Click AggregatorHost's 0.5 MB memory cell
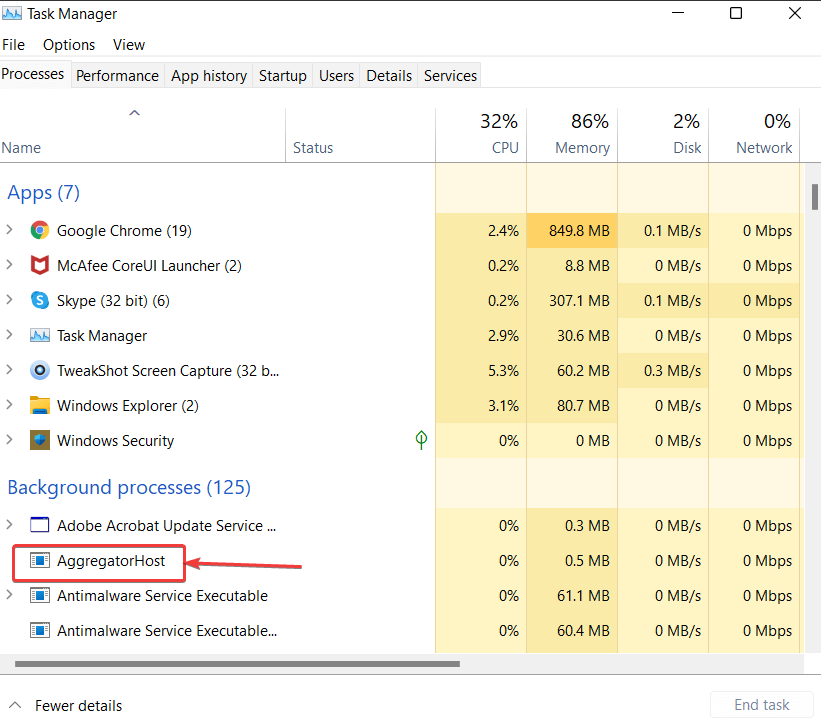 point(572,561)
